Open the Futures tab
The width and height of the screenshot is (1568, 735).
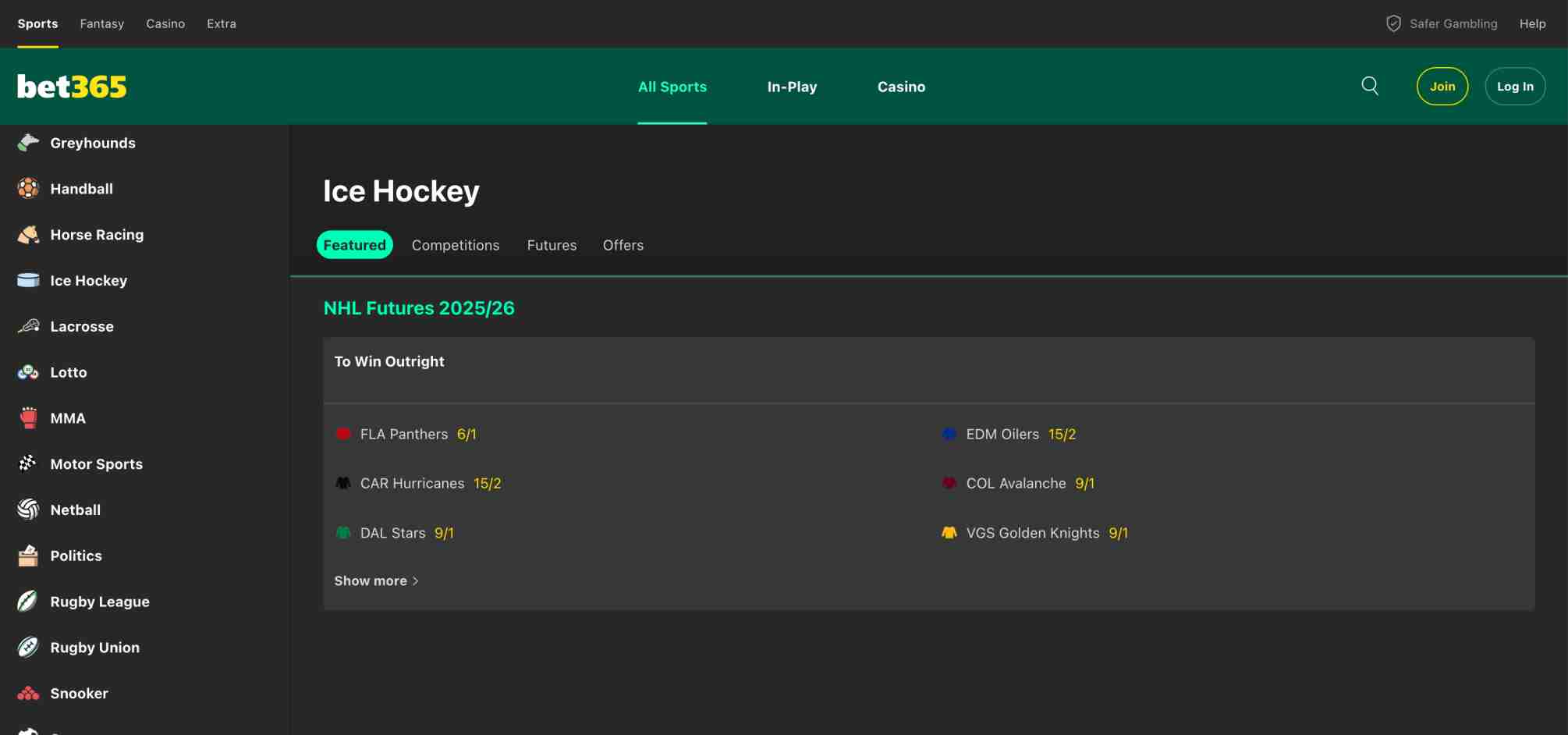552,245
